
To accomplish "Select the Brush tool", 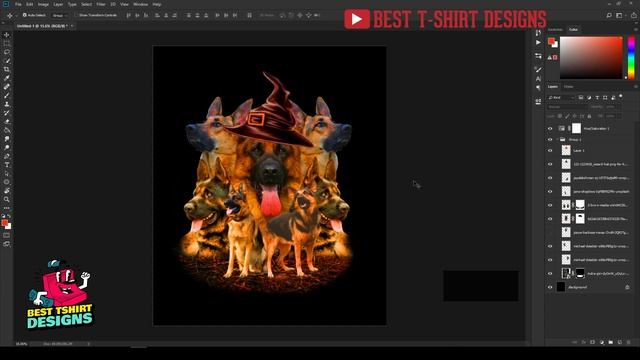I will [x=7, y=96].
